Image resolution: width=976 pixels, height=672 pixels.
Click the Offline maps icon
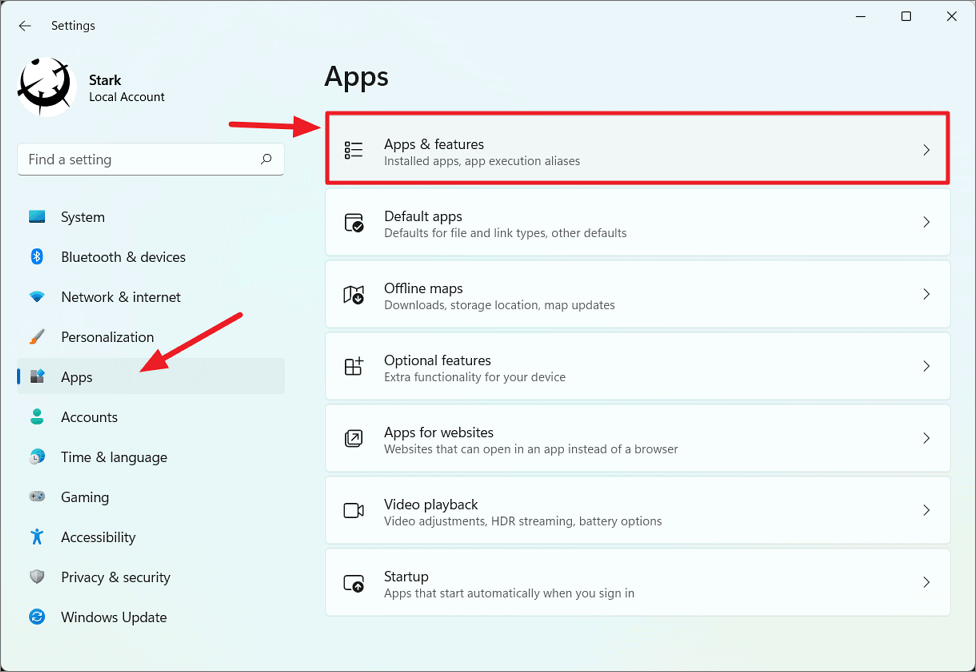click(354, 294)
